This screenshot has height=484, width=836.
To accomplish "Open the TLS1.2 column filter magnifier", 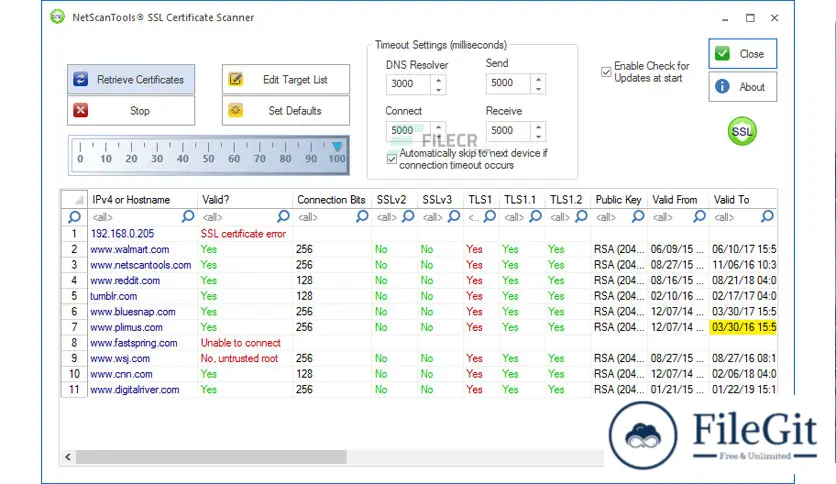I will coord(581,216).
